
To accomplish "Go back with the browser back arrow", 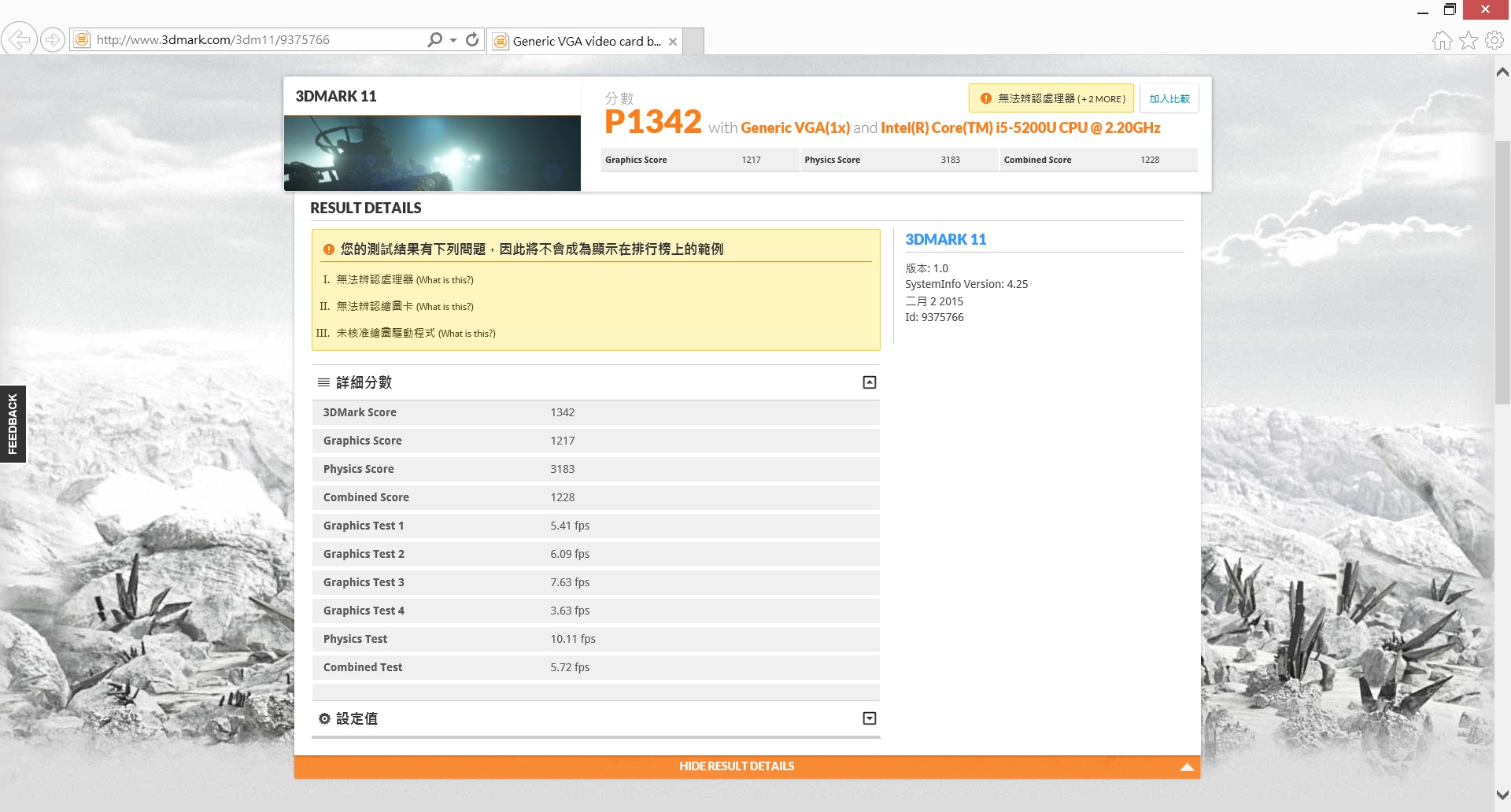I will 19,39.
